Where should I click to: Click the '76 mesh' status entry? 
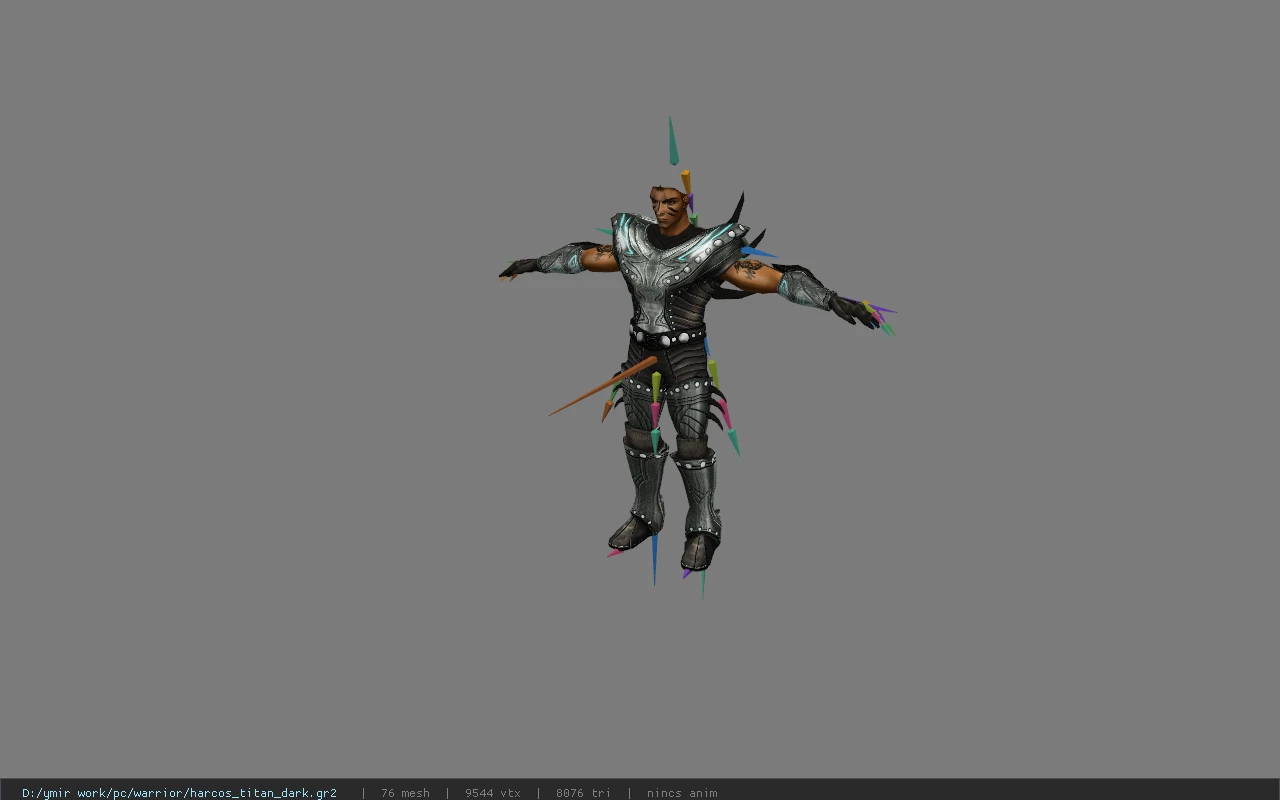pos(405,793)
